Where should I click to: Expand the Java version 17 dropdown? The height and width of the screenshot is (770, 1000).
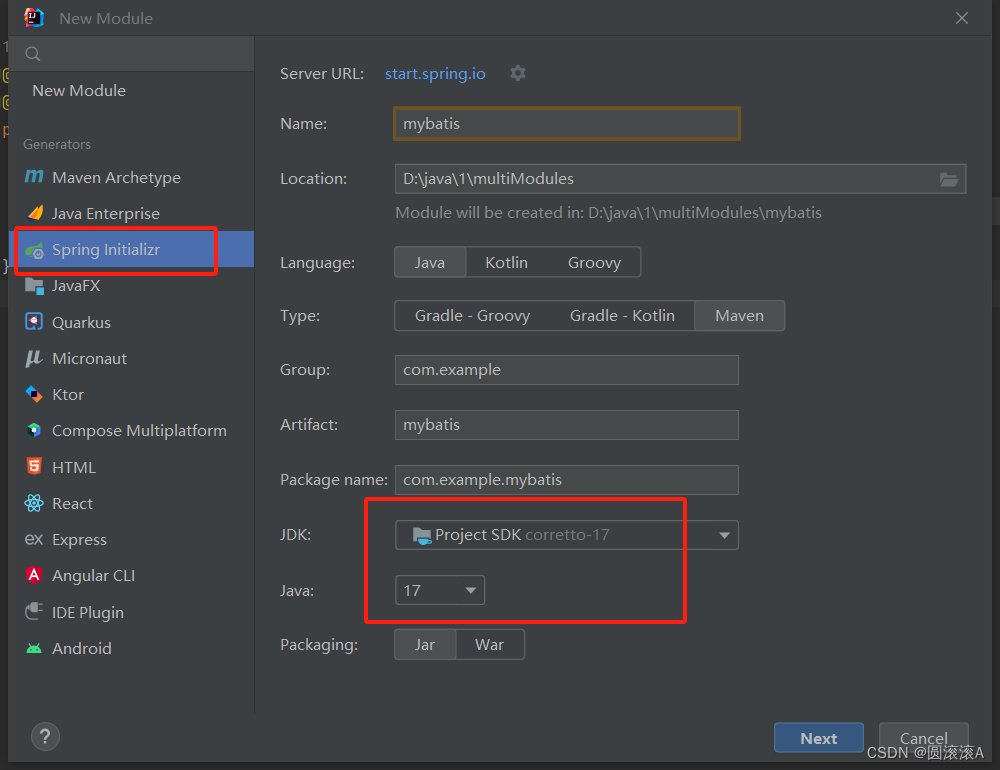tap(439, 590)
